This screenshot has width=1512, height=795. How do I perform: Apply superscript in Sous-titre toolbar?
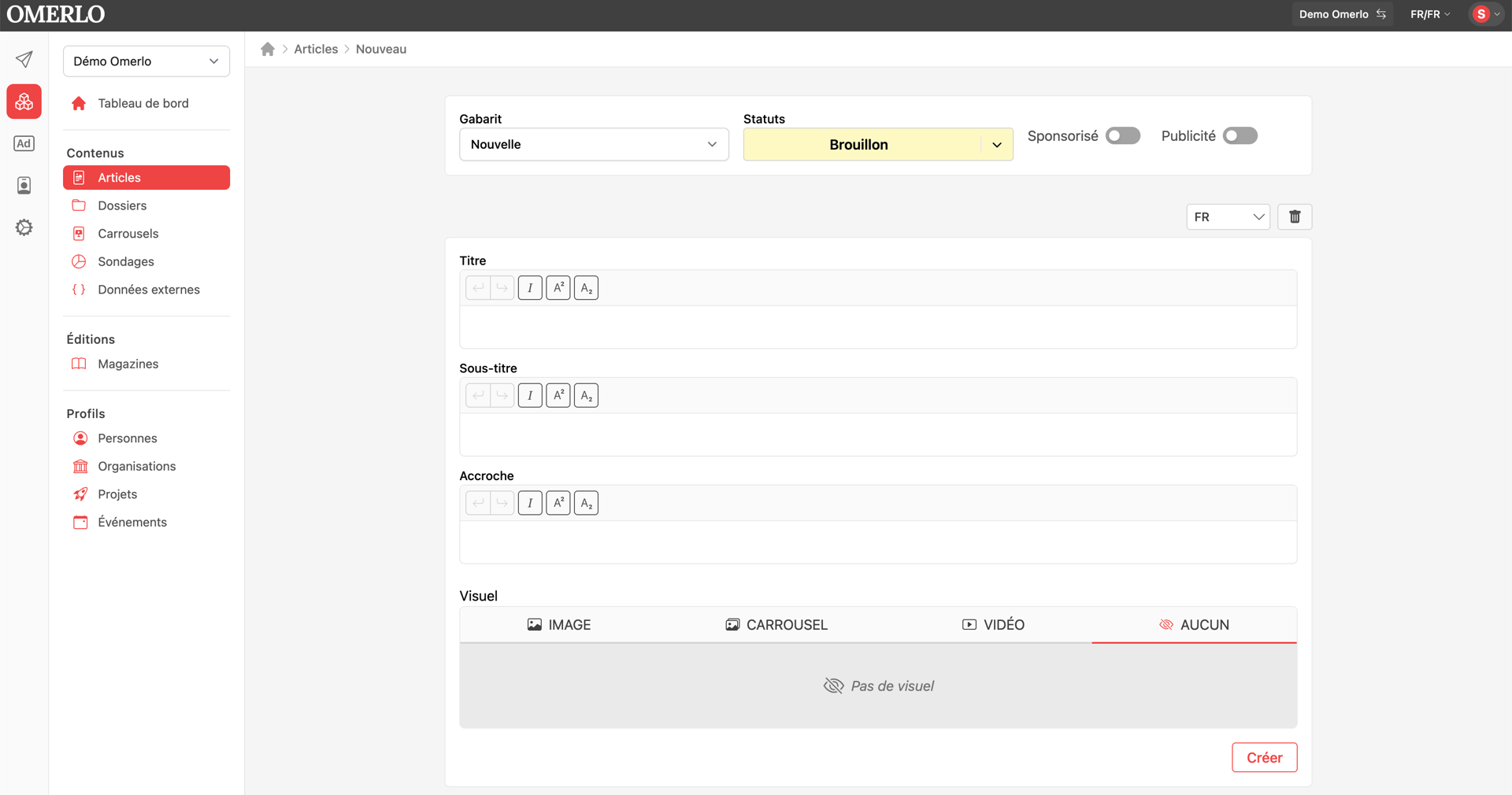[558, 395]
